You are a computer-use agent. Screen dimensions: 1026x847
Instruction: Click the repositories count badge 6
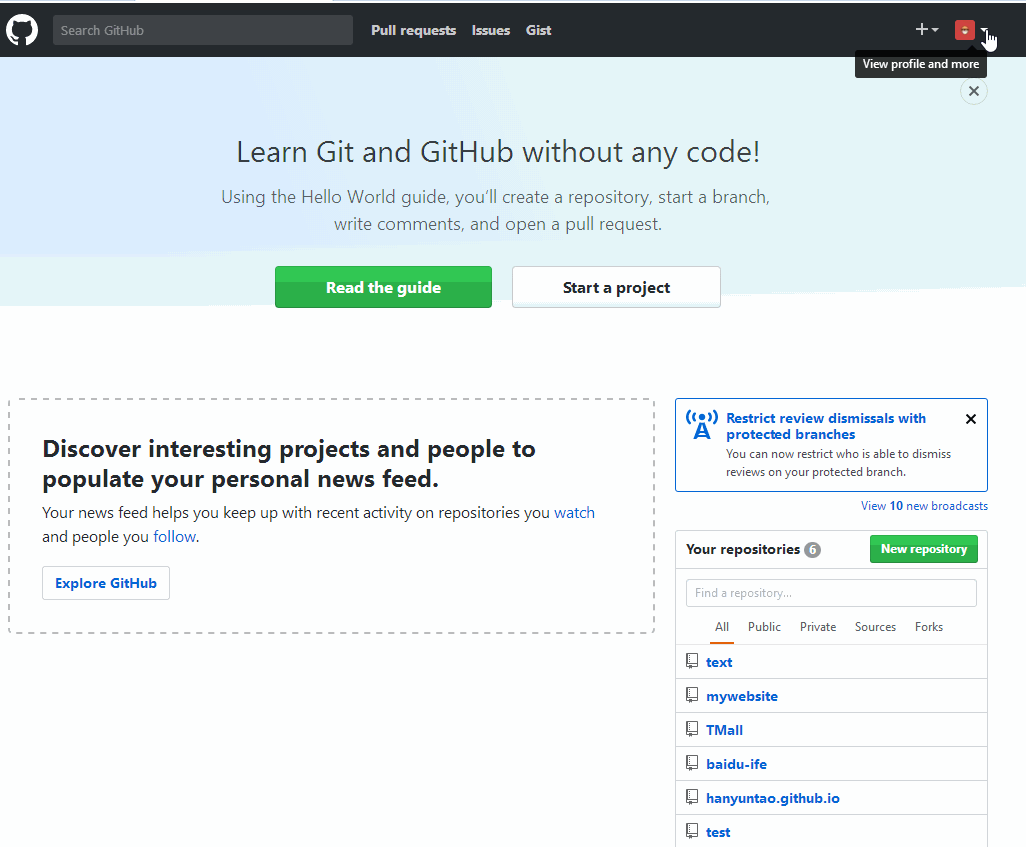[x=812, y=550]
